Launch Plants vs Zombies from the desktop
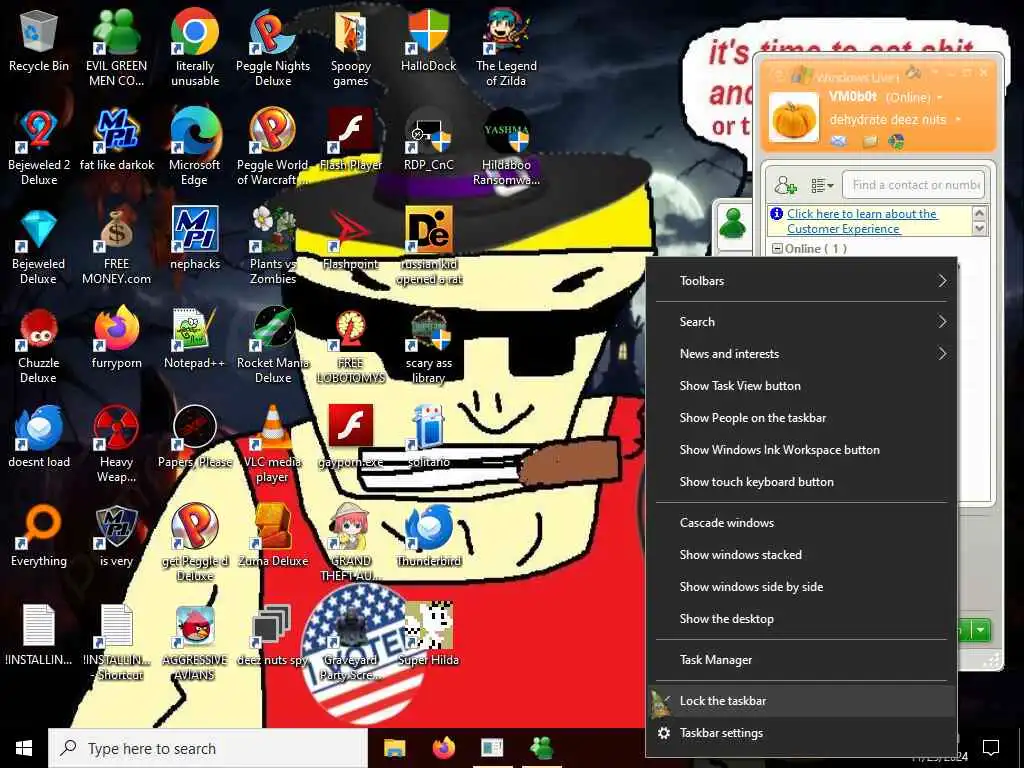 click(273, 247)
